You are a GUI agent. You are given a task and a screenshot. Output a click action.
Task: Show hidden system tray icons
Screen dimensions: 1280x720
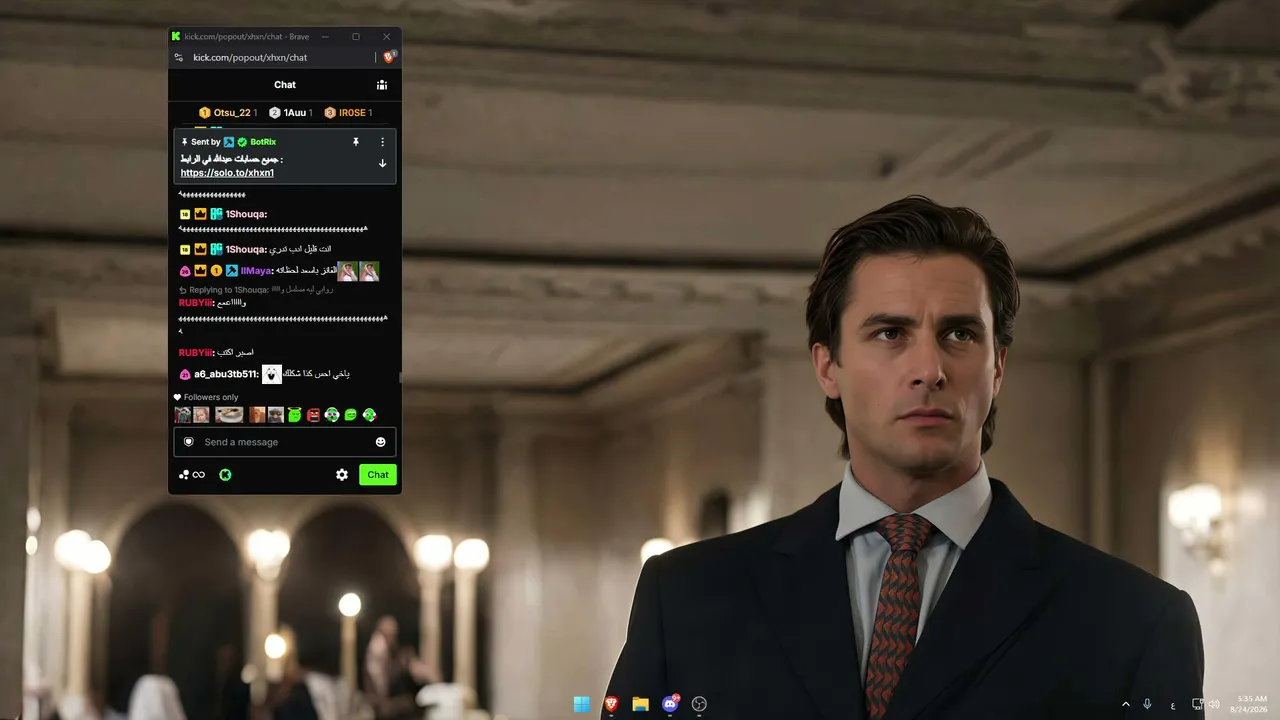coord(1126,704)
